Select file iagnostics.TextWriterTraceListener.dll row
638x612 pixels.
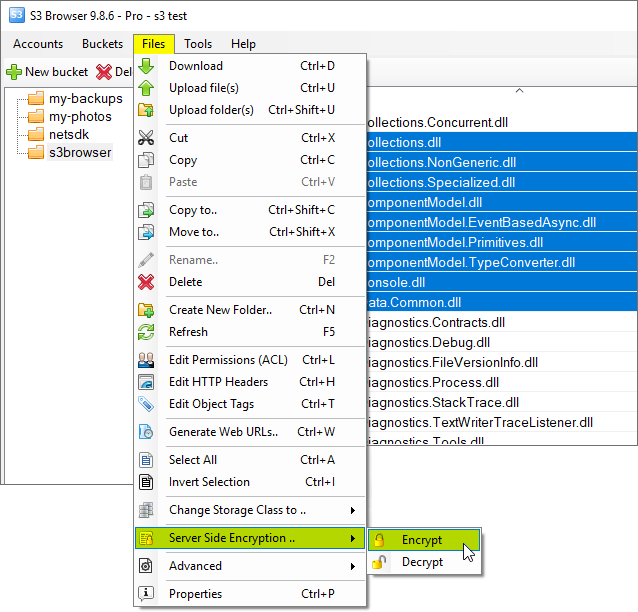502,422
